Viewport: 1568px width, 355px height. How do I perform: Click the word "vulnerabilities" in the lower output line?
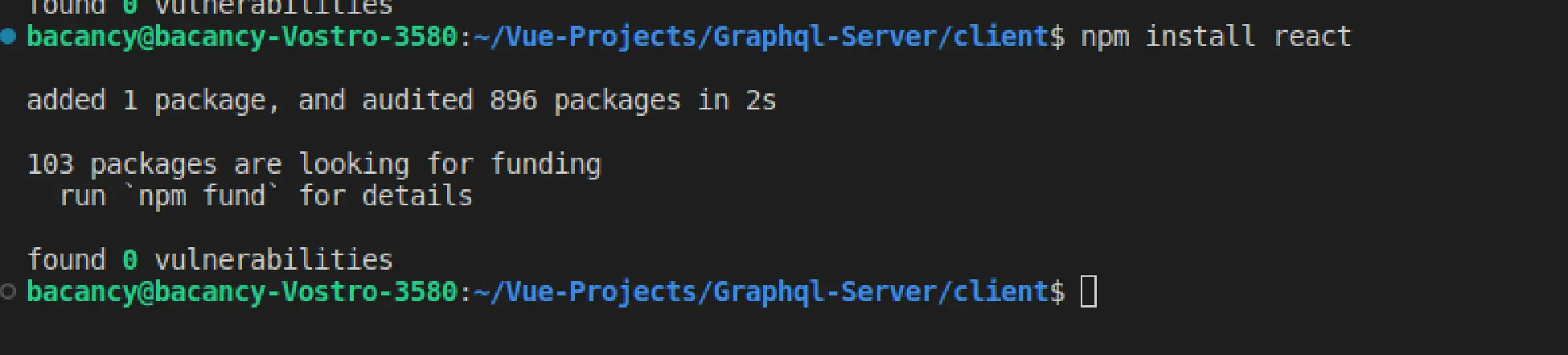tap(273, 260)
